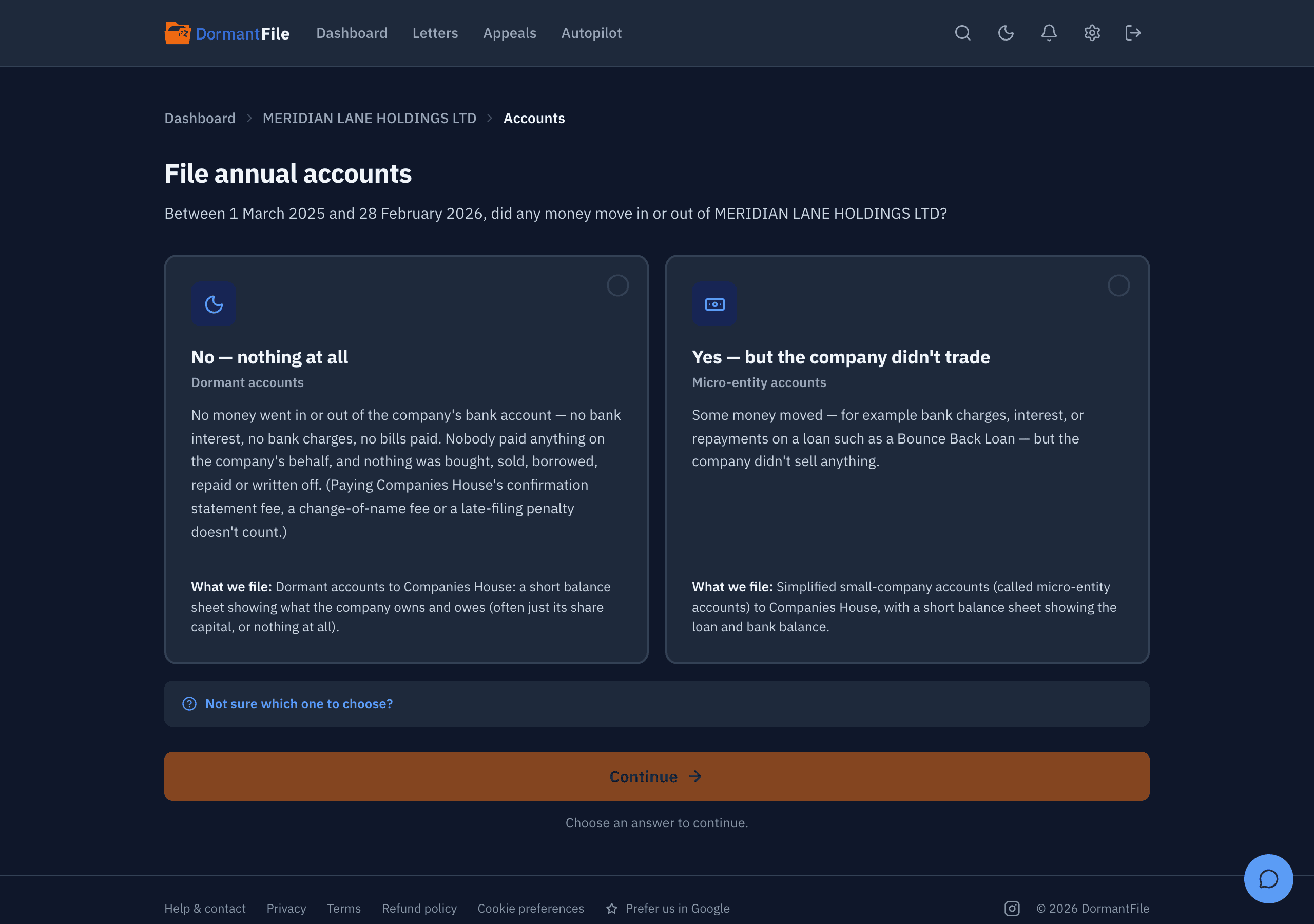Open the Letters navigation item

[x=435, y=33]
